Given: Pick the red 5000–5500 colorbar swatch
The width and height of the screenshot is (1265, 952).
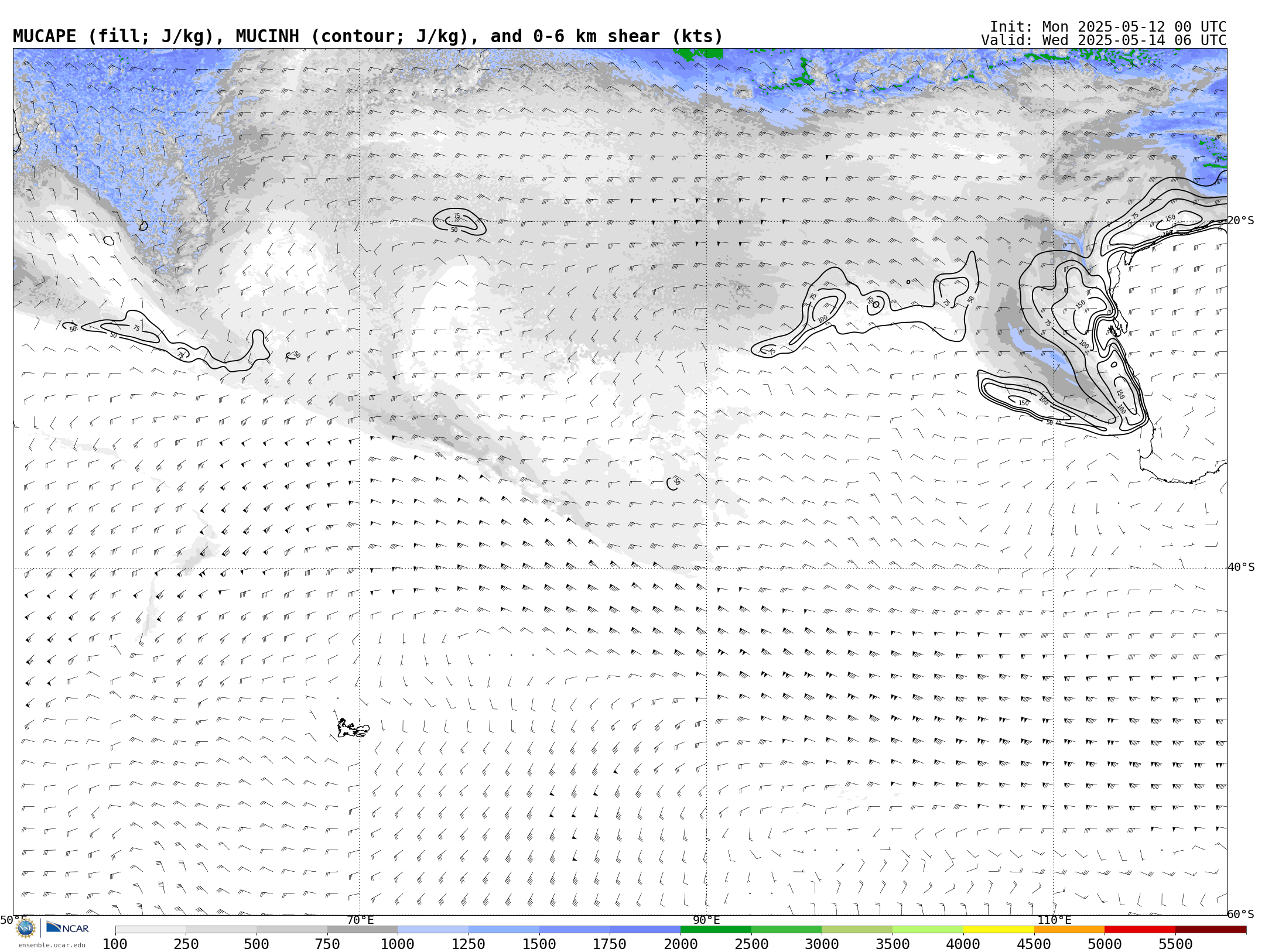Looking at the screenshot, I should pyautogui.click(x=1140, y=930).
